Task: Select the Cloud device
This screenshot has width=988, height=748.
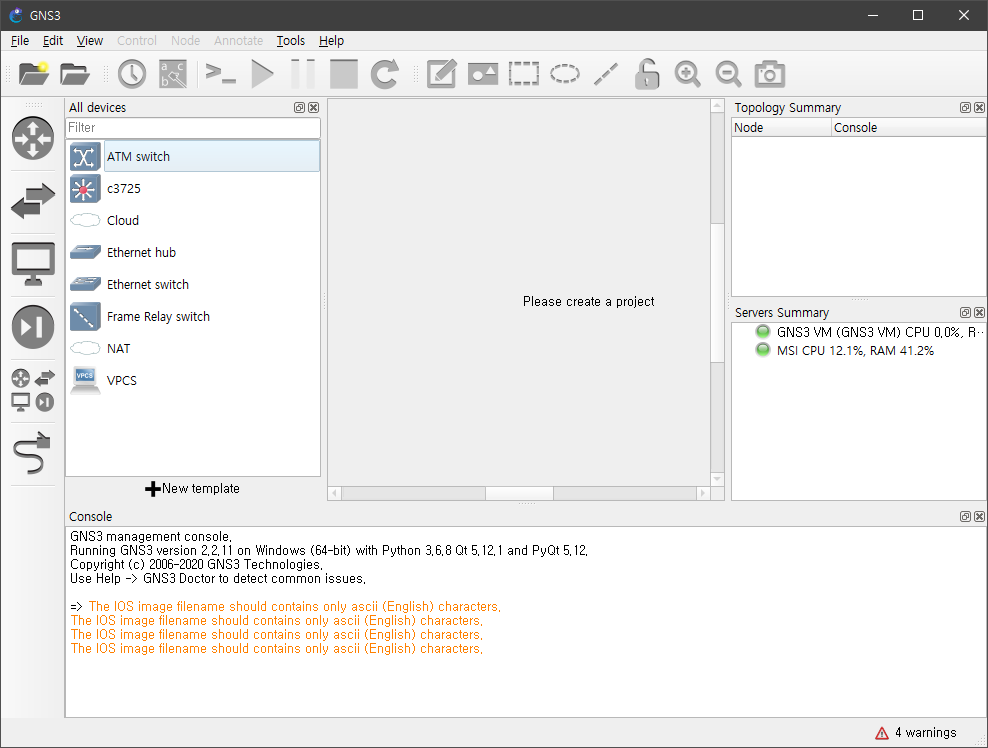Action: pos(193,221)
